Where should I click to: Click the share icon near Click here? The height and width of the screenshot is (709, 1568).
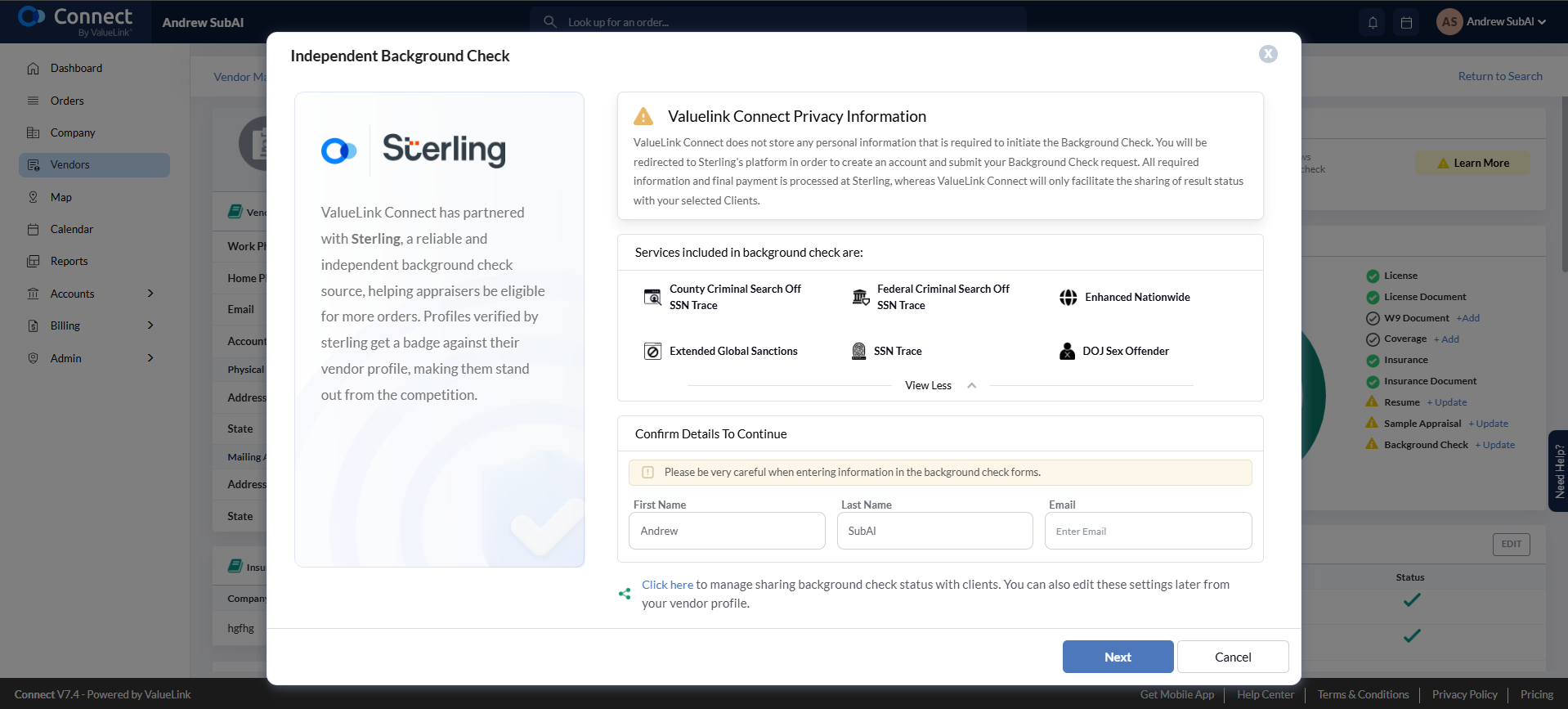coord(625,594)
